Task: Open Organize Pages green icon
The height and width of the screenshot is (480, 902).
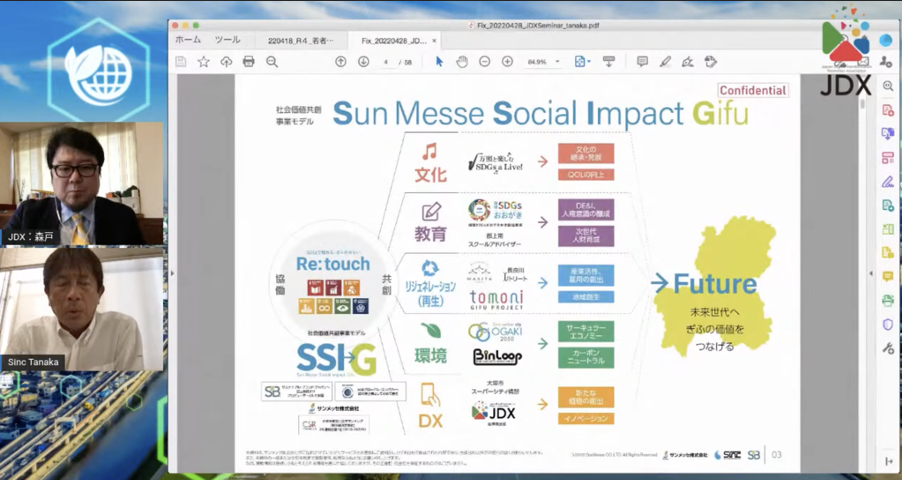Action: [888, 229]
